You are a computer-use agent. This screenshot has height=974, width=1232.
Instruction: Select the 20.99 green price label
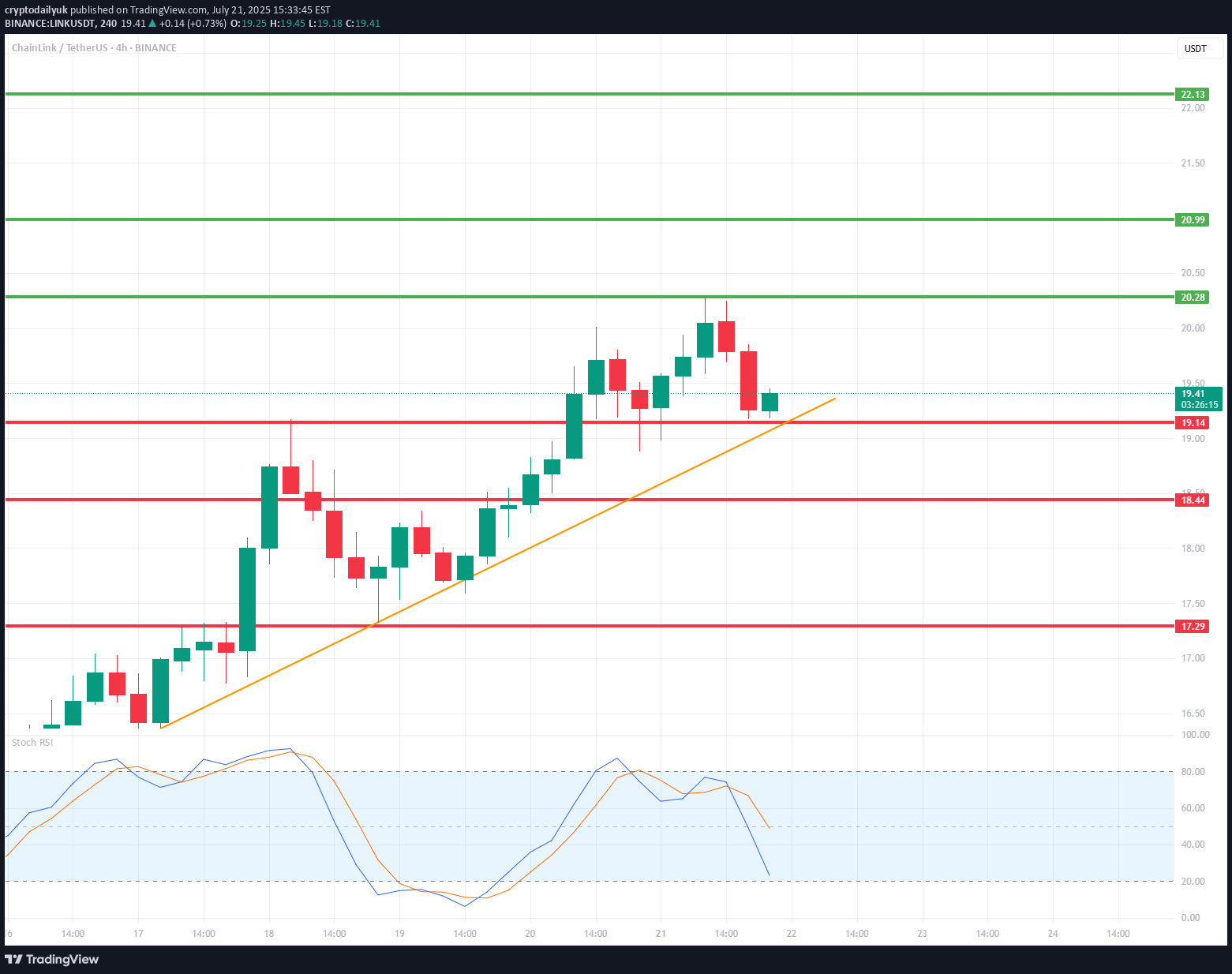click(x=1192, y=220)
